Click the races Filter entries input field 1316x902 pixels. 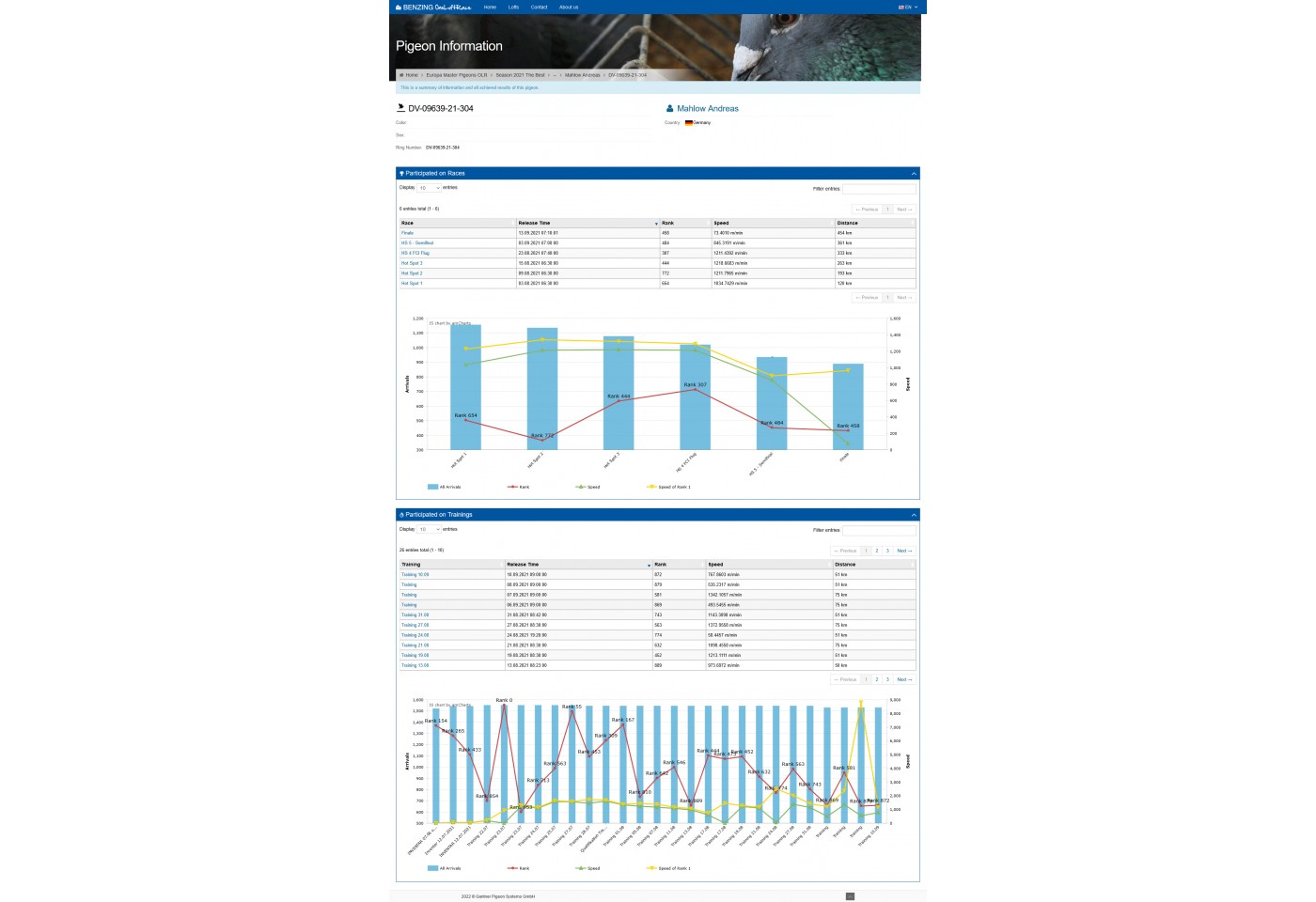879,189
